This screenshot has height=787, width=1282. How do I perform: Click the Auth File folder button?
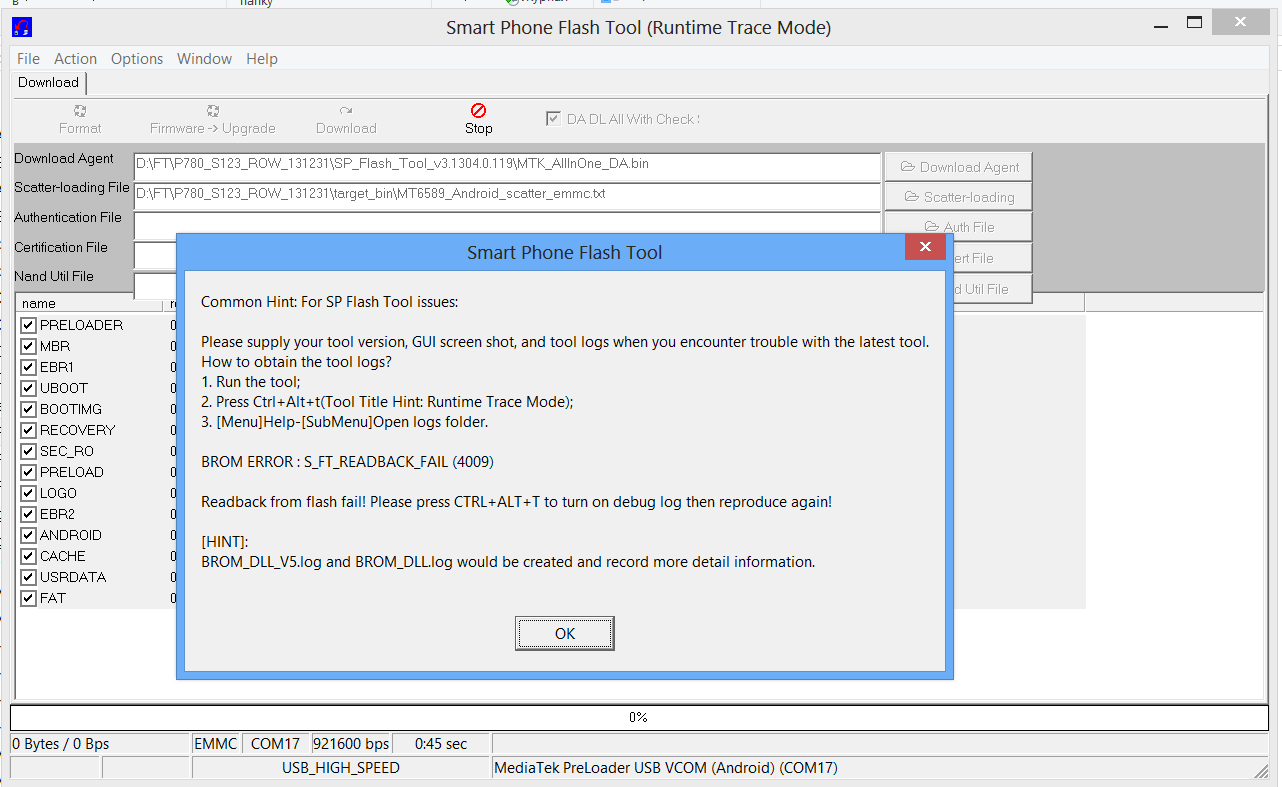tap(957, 227)
